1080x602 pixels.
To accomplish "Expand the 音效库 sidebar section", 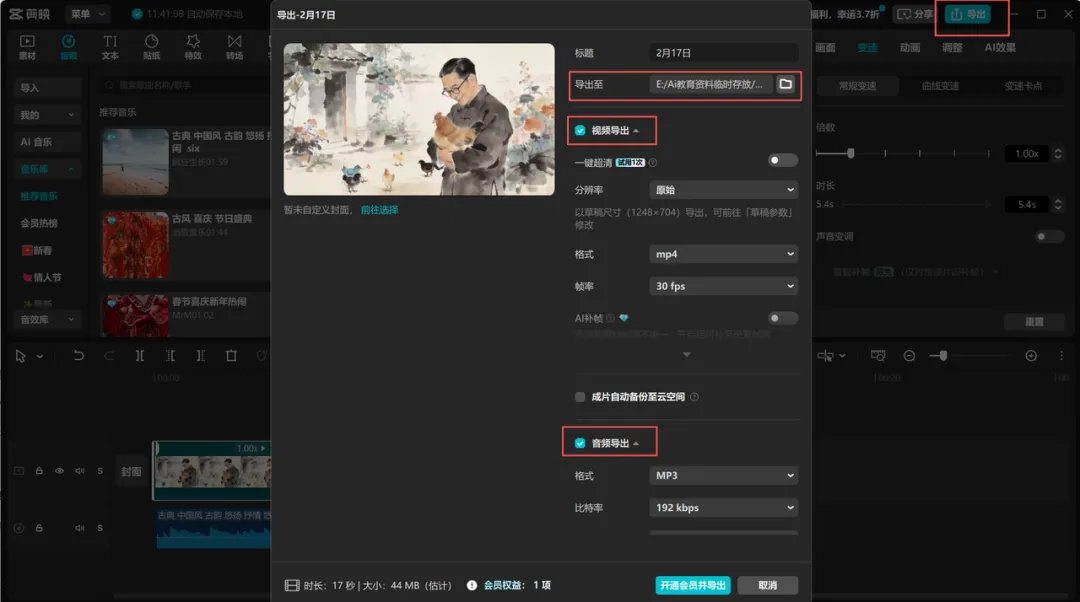I will pyautogui.click(x=47, y=320).
